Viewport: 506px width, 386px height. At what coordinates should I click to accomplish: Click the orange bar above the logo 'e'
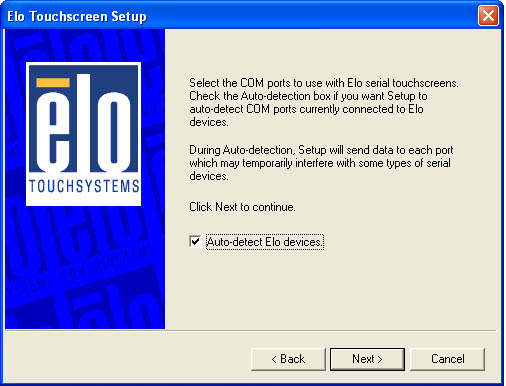point(53,83)
